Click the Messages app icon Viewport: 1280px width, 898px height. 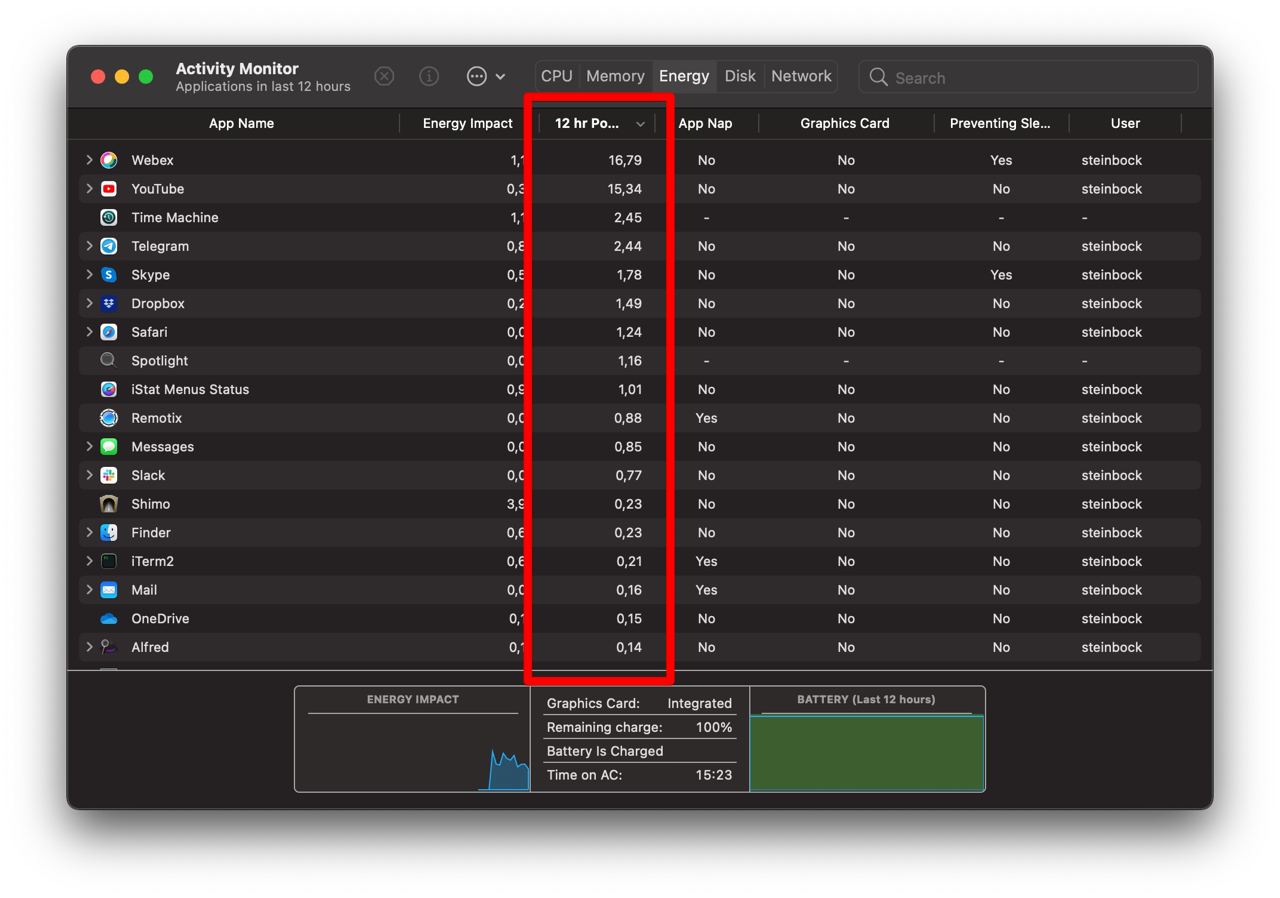coord(109,447)
